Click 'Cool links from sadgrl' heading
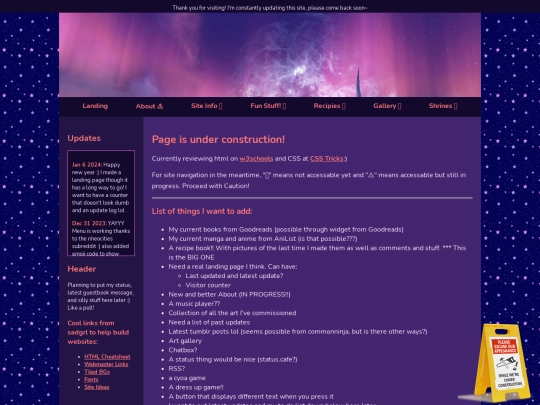Image resolution: width=540 pixels, height=405 pixels. (x=98, y=332)
